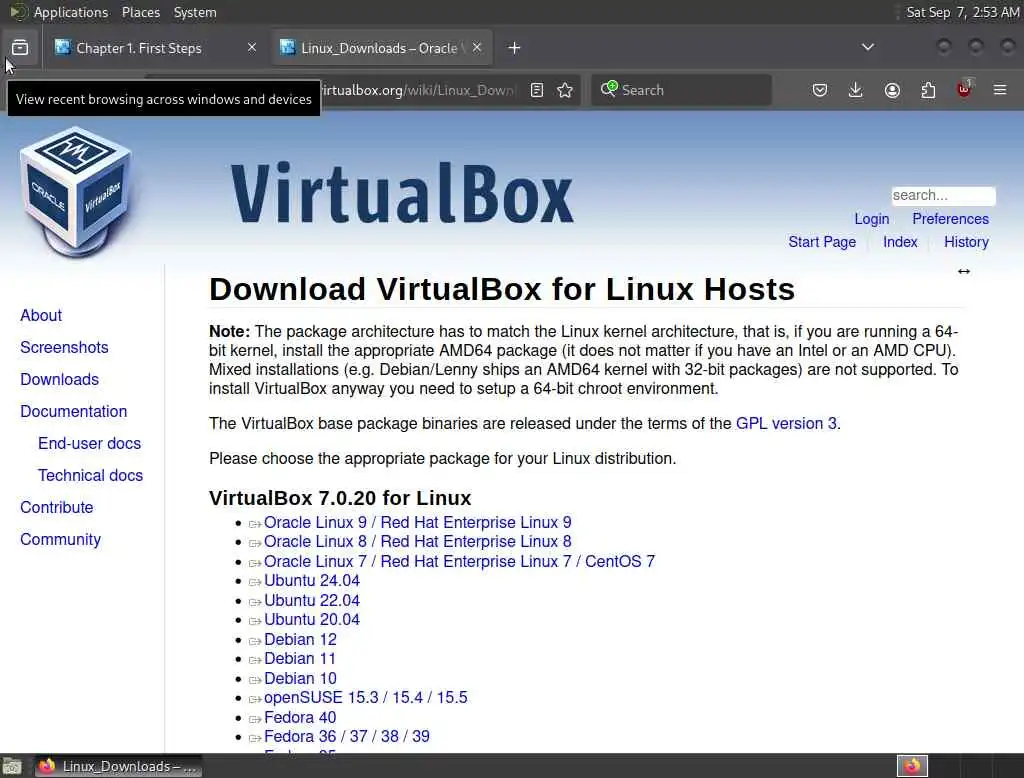This screenshot has width=1024, height=778.
Task: Open the Login link
Action: [871, 219]
